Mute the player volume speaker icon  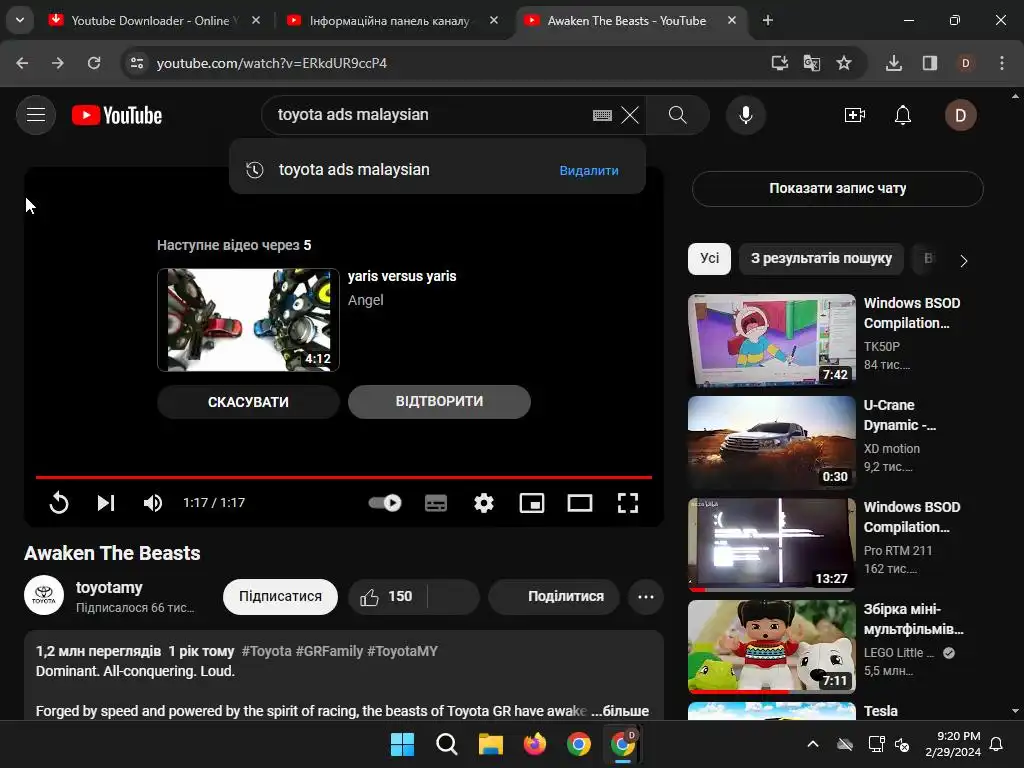153,503
